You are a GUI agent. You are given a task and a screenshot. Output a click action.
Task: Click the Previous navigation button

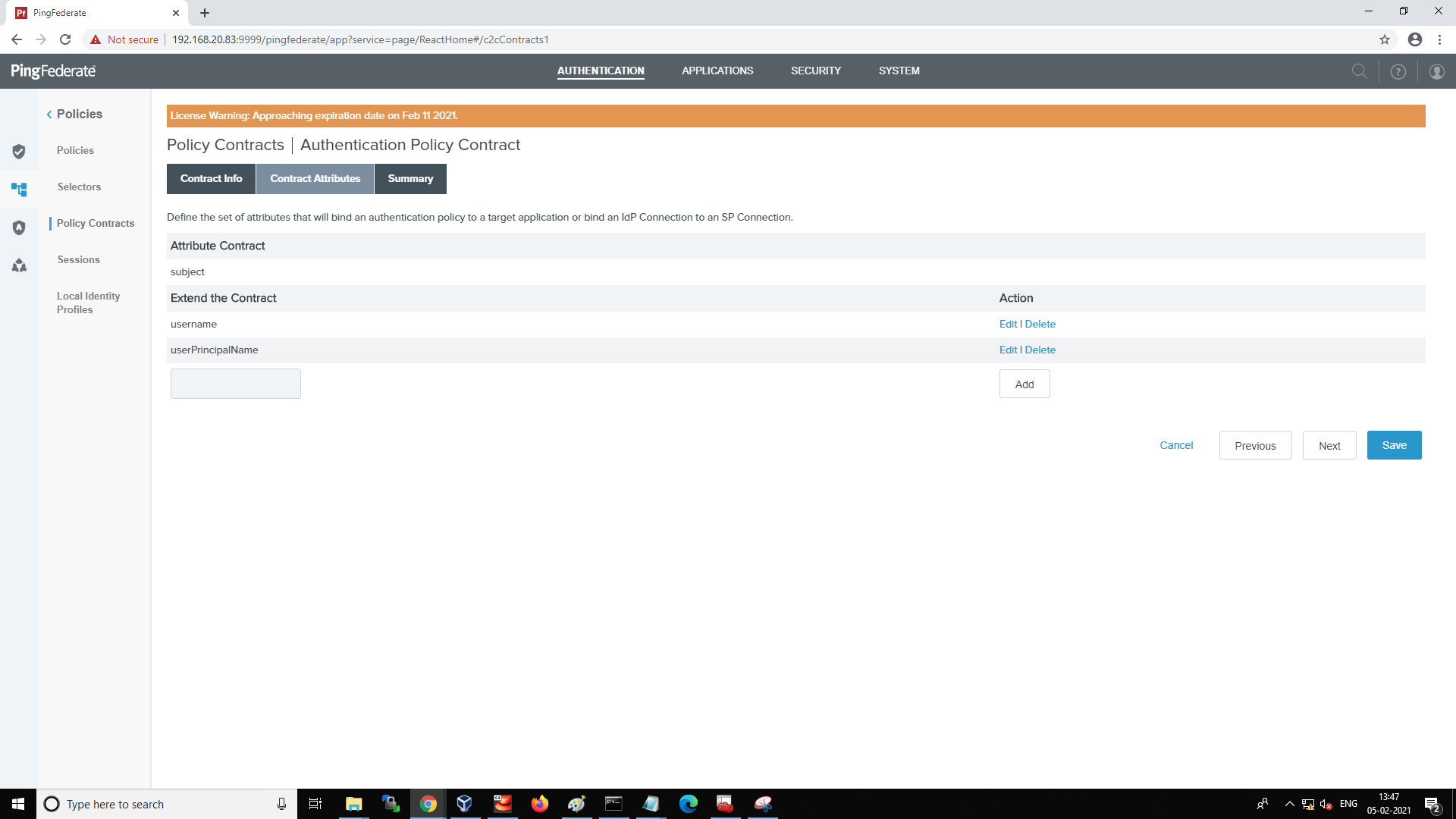tap(1255, 445)
